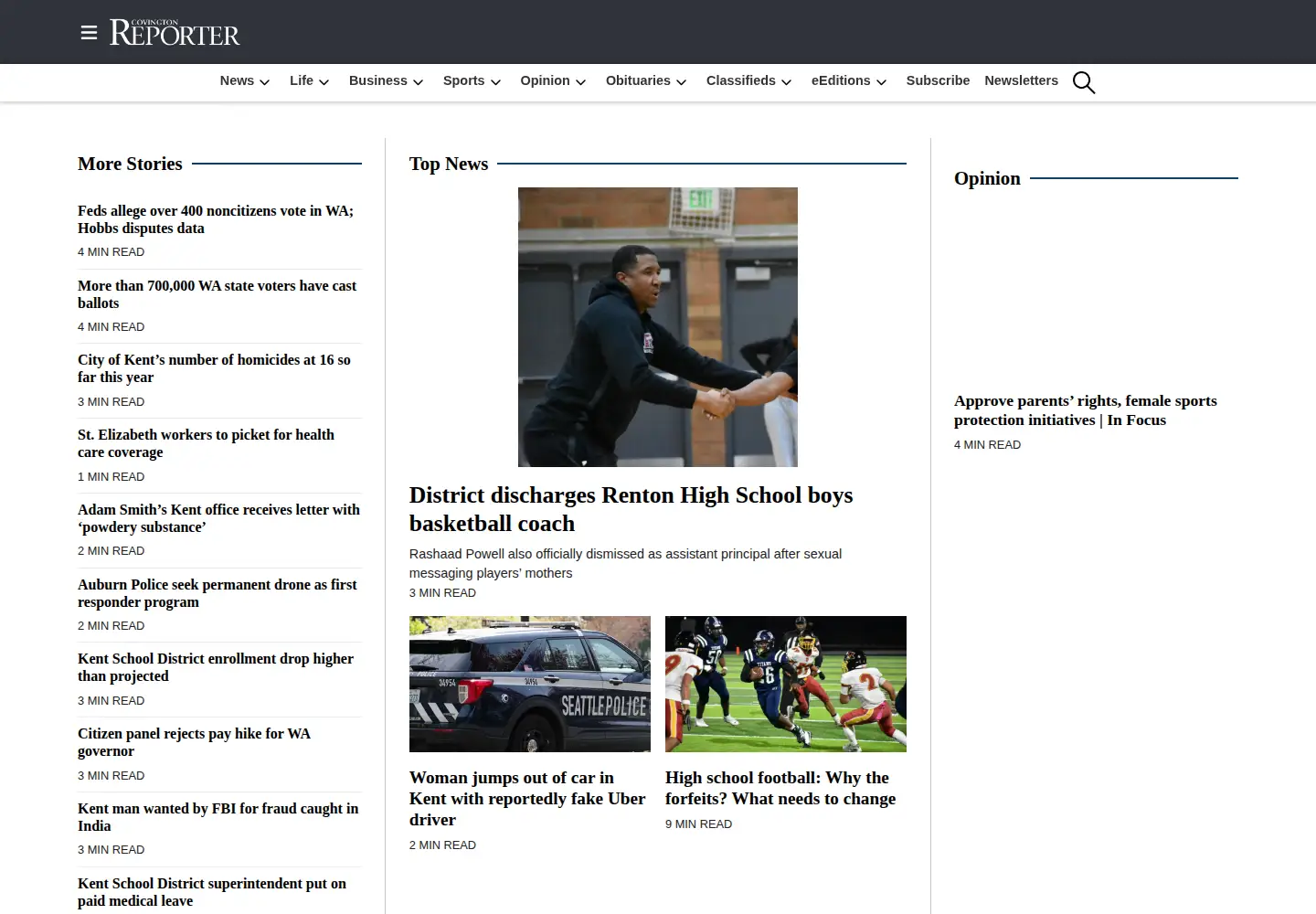
Task: Click the More Stories section heading
Action: (130, 164)
